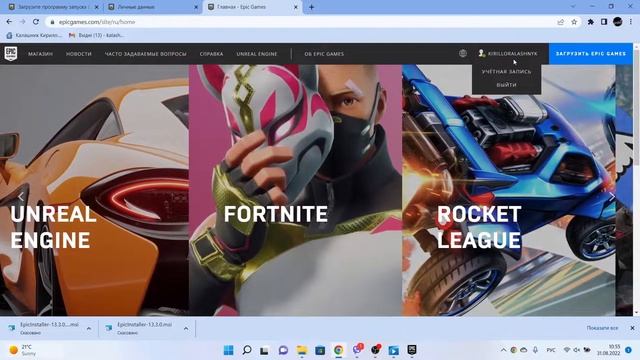The image size is (640, 360).
Task: Open the blue video app taskbar icon
Action: 393,350
